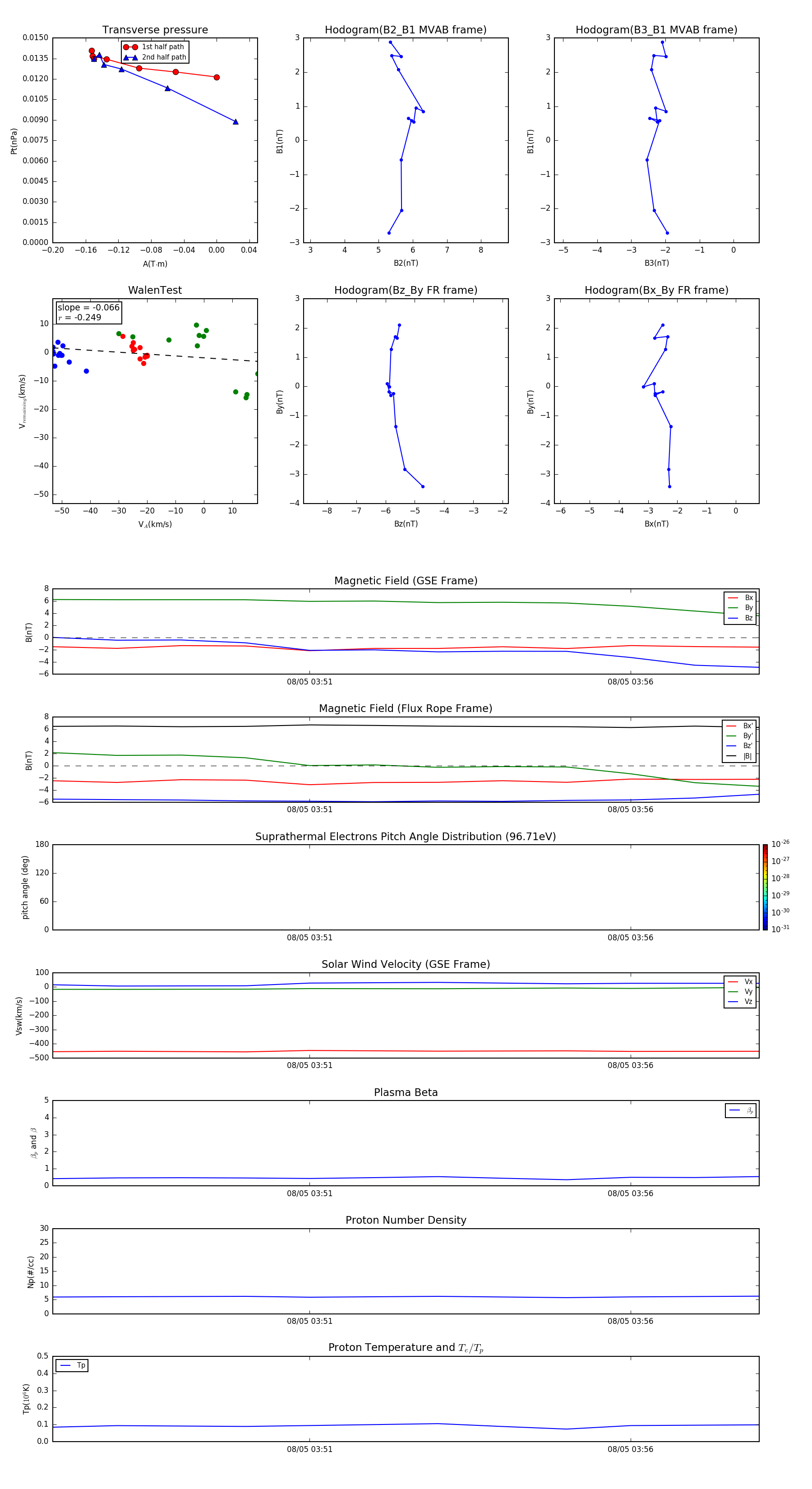Select 'By' in GSE magnetic field legend
Image resolution: width=812 pixels, height=1489 pixels.
pos(740,608)
